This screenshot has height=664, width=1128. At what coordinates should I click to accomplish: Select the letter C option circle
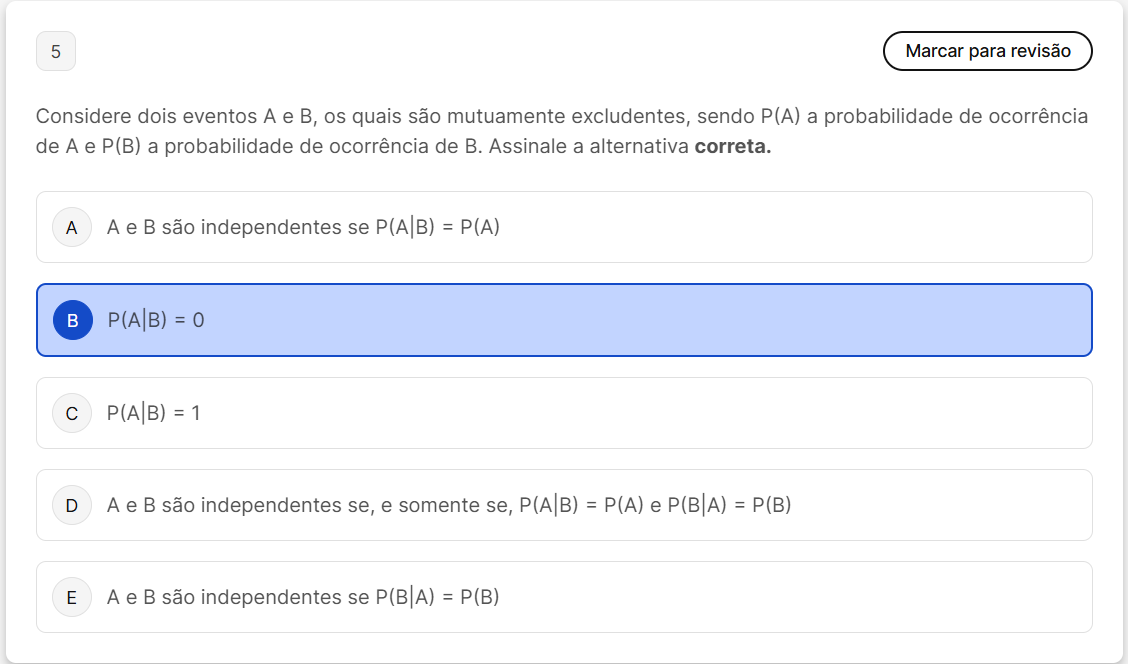click(x=72, y=413)
